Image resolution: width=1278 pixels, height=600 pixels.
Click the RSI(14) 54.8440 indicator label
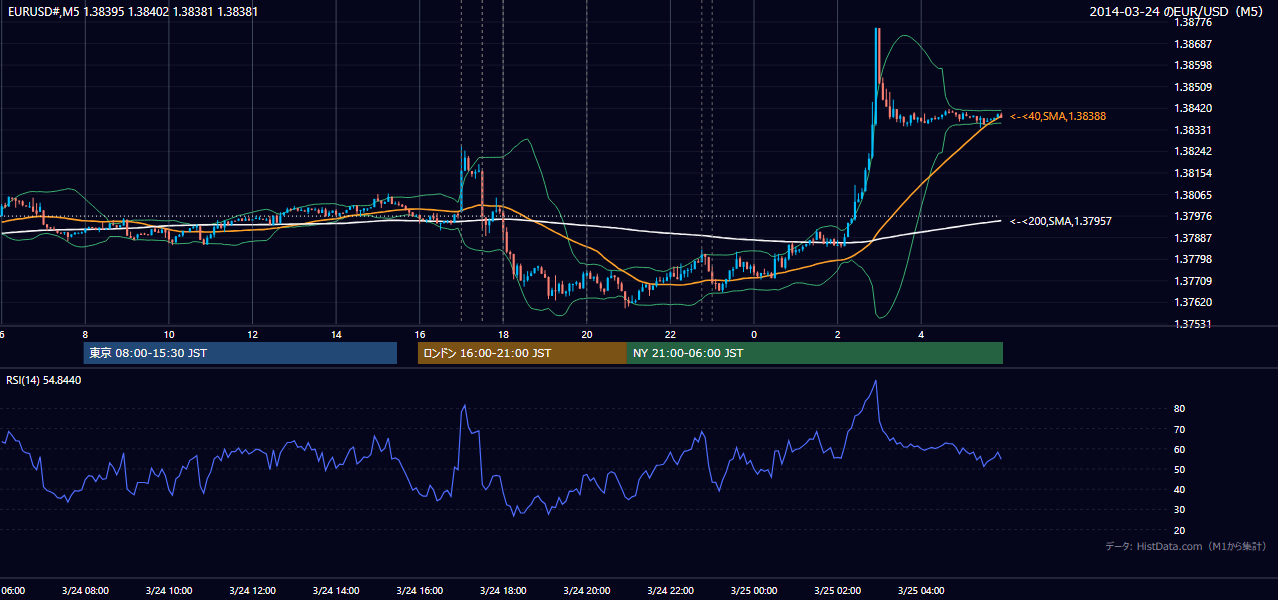pos(44,380)
